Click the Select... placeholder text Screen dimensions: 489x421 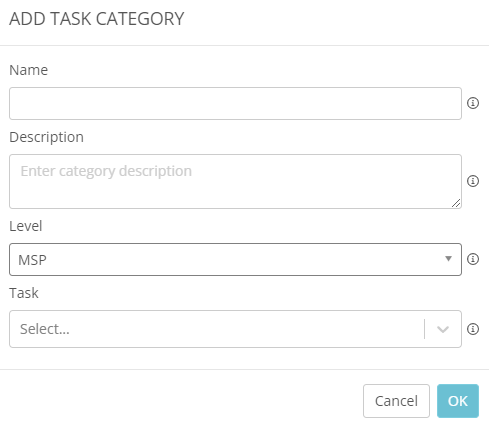click(45, 329)
